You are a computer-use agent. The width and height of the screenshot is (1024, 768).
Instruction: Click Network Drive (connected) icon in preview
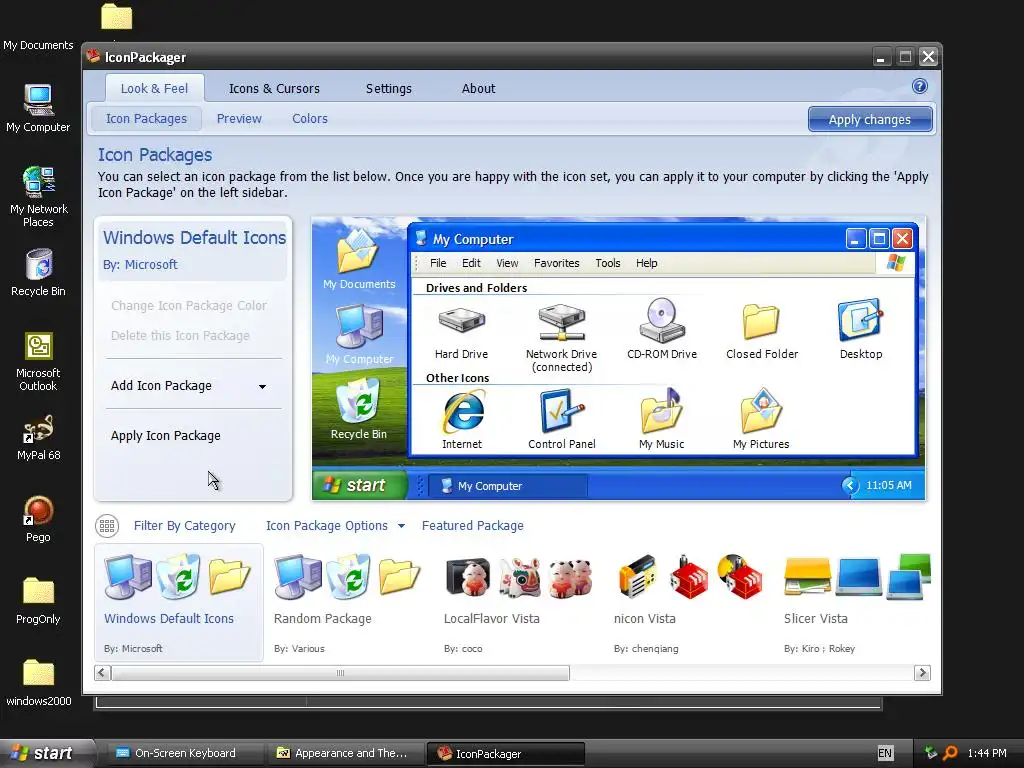click(x=562, y=321)
